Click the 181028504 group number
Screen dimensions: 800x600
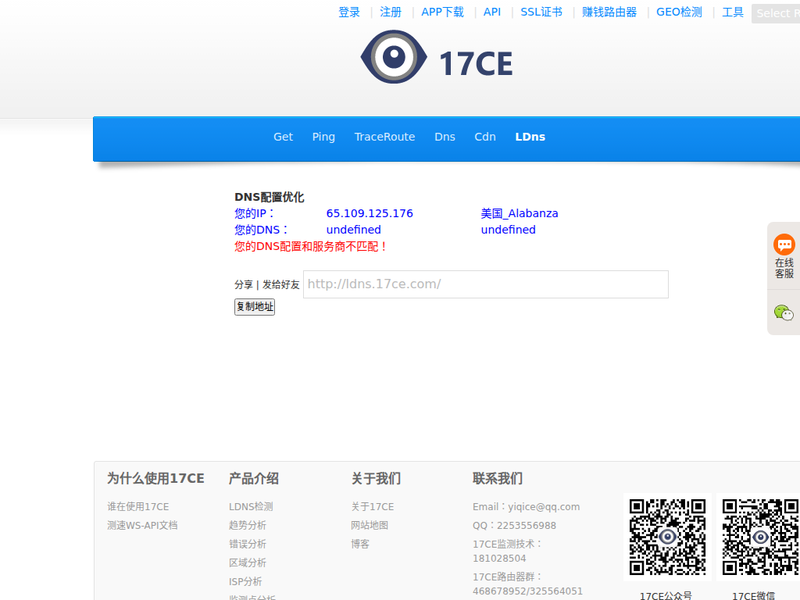[499, 558]
